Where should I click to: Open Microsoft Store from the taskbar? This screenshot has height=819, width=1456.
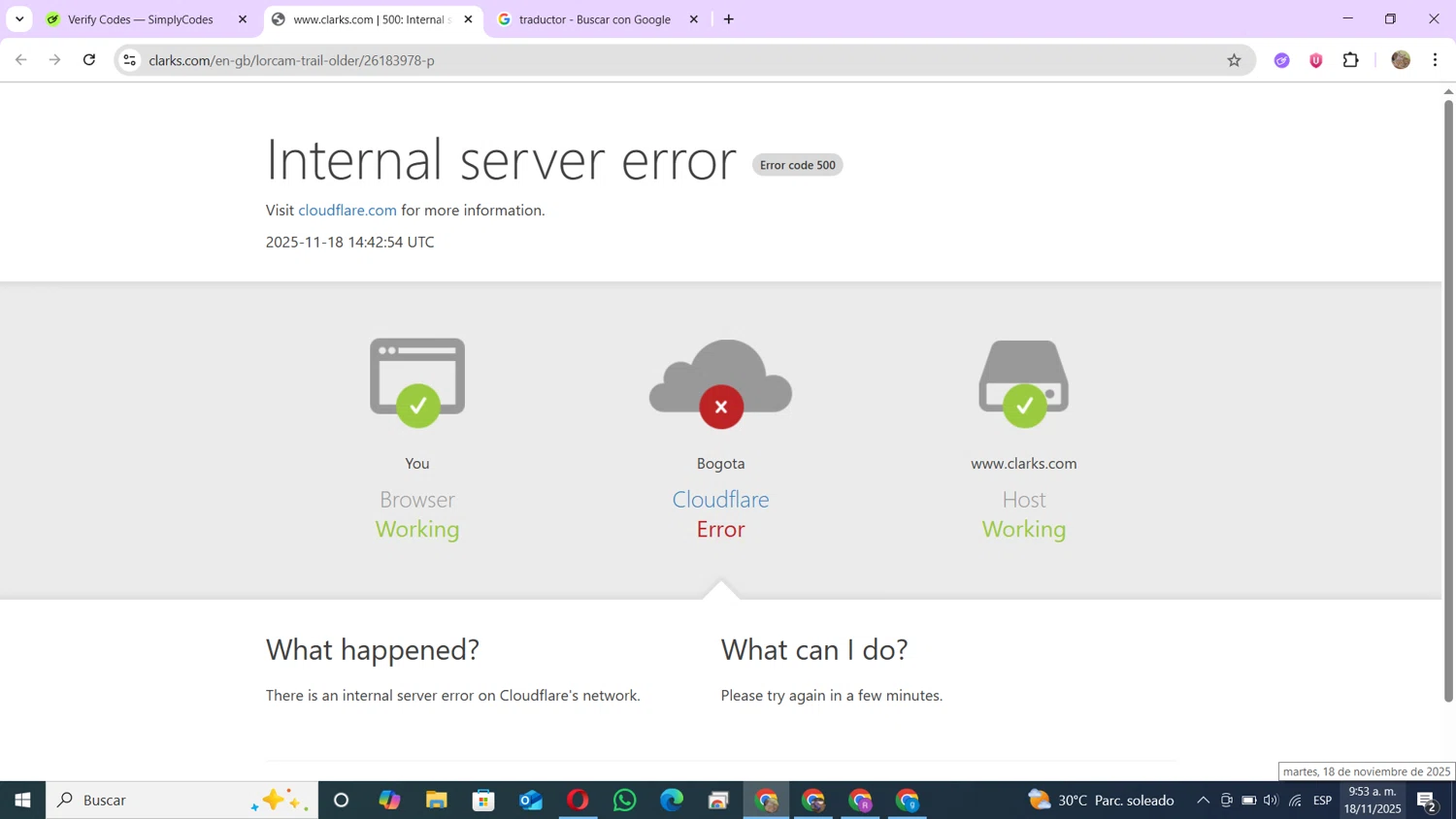tap(483, 801)
